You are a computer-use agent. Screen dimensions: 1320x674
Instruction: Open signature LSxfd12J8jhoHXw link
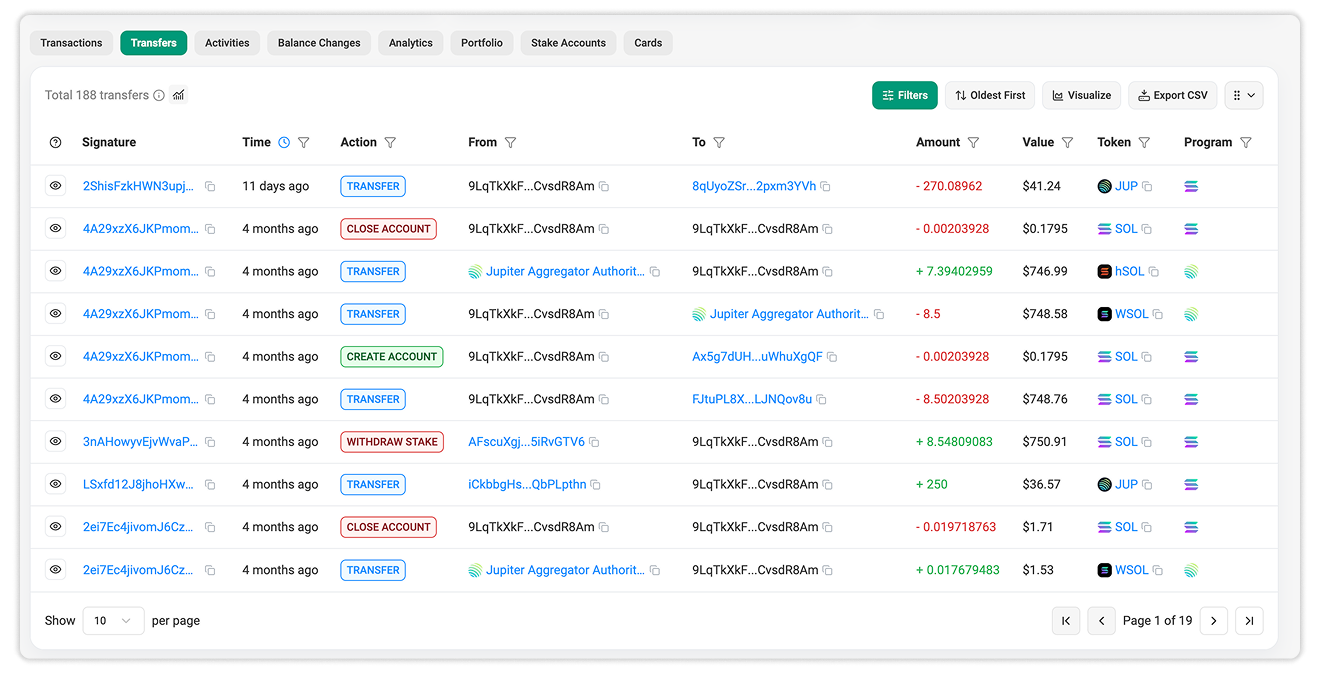[x=139, y=484]
